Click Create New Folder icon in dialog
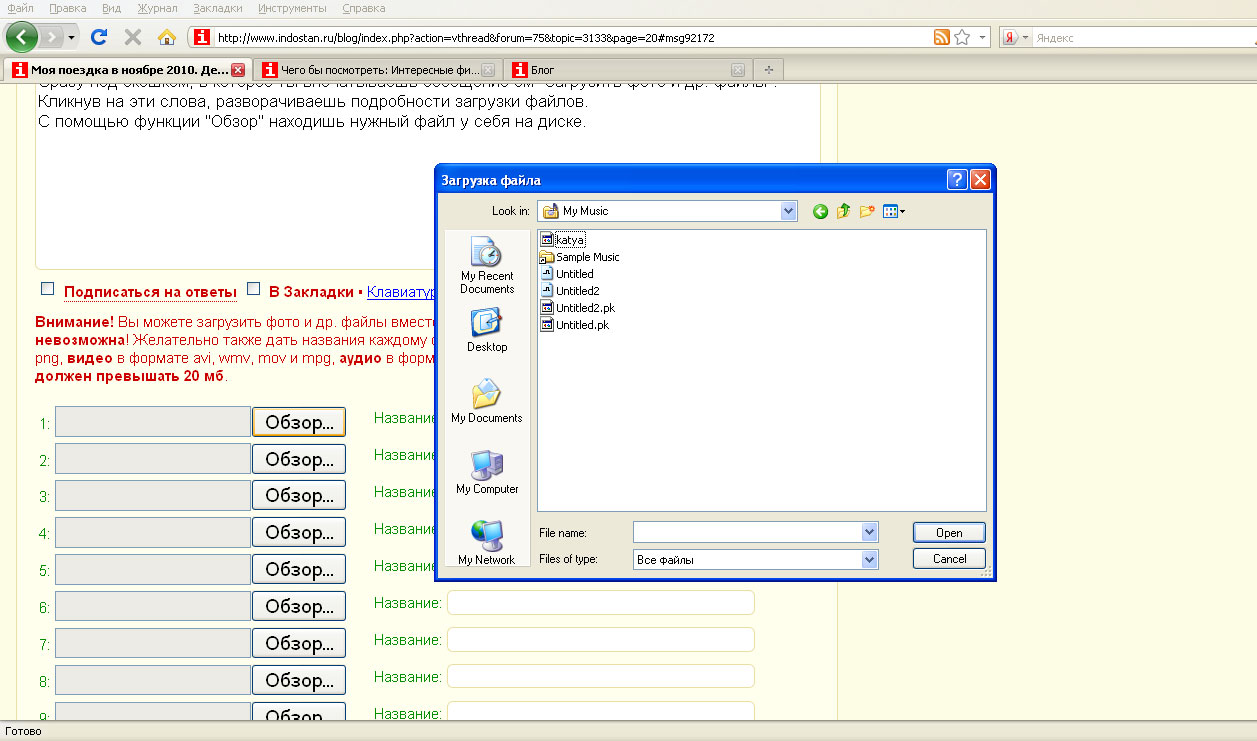The image size is (1257, 741). point(867,211)
